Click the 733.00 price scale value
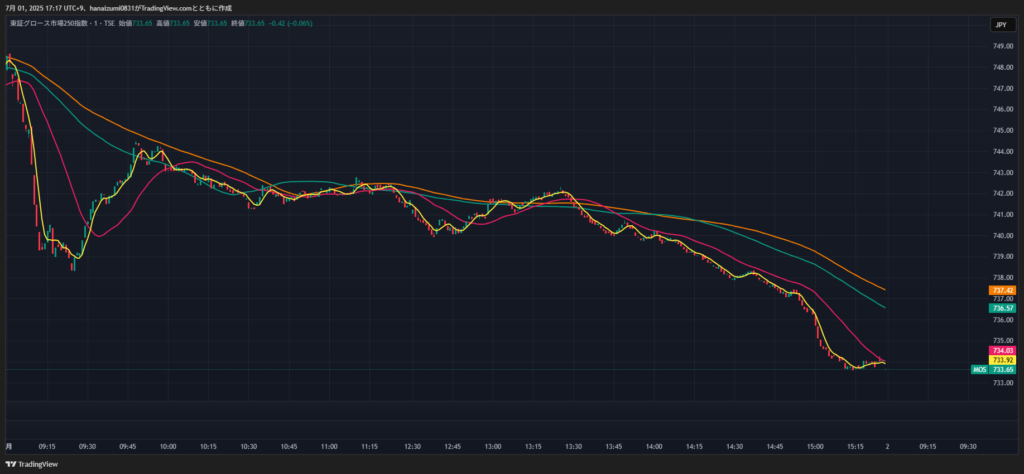 click(1003, 383)
